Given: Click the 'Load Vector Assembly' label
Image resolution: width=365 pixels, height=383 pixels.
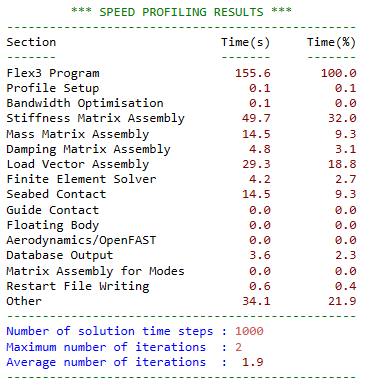Looking at the screenshot, I should point(78,164).
